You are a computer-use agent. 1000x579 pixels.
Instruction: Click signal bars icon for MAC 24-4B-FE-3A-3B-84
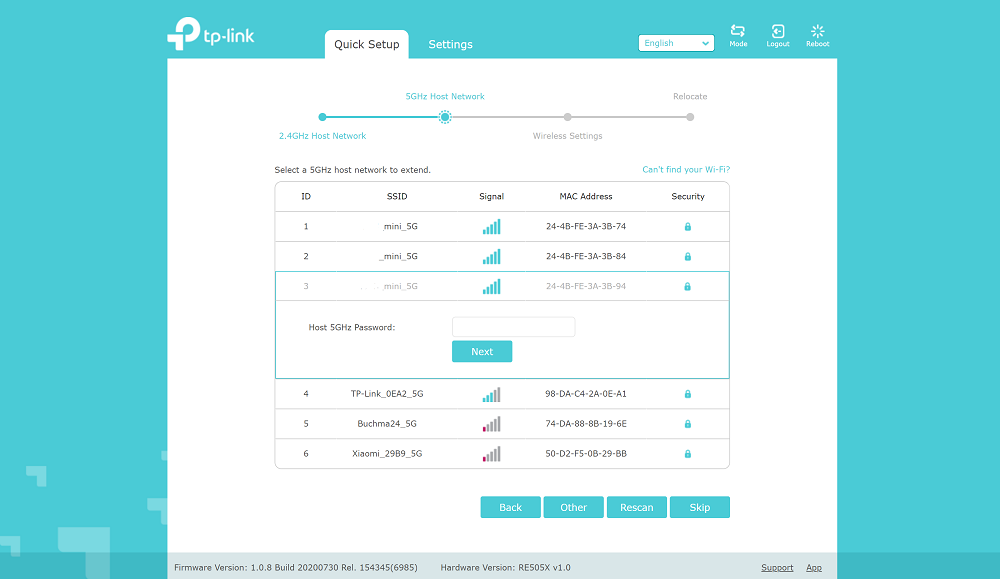coord(492,256)
